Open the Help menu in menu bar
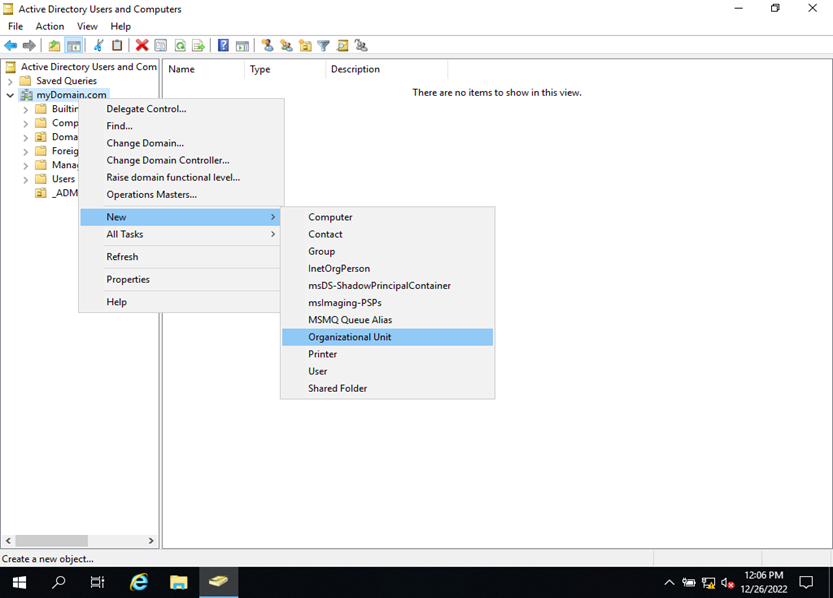The width and height of the screenshot is (833, 598). (x=121, y=27)
